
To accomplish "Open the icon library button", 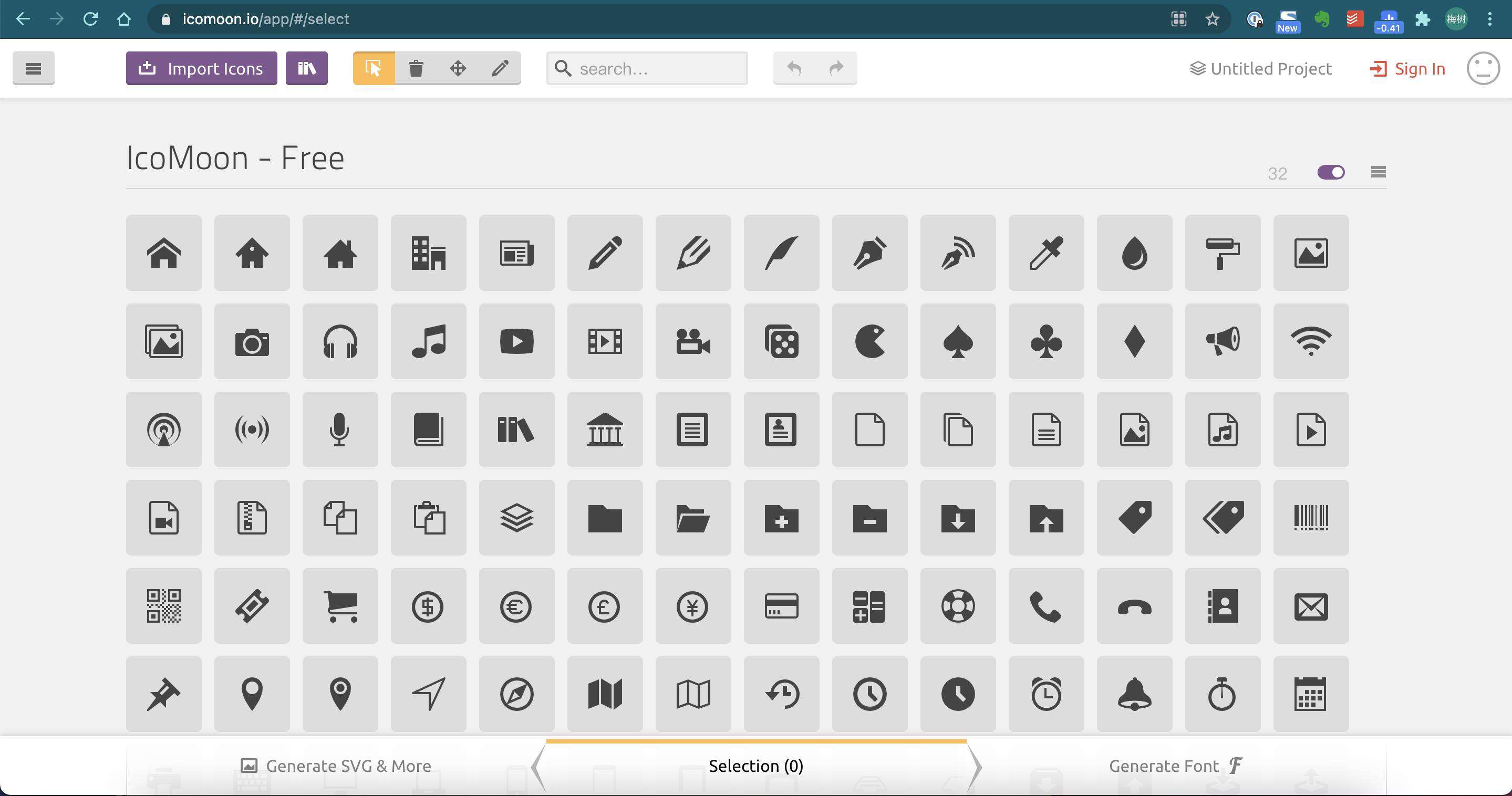I will (x=306, y=68).
